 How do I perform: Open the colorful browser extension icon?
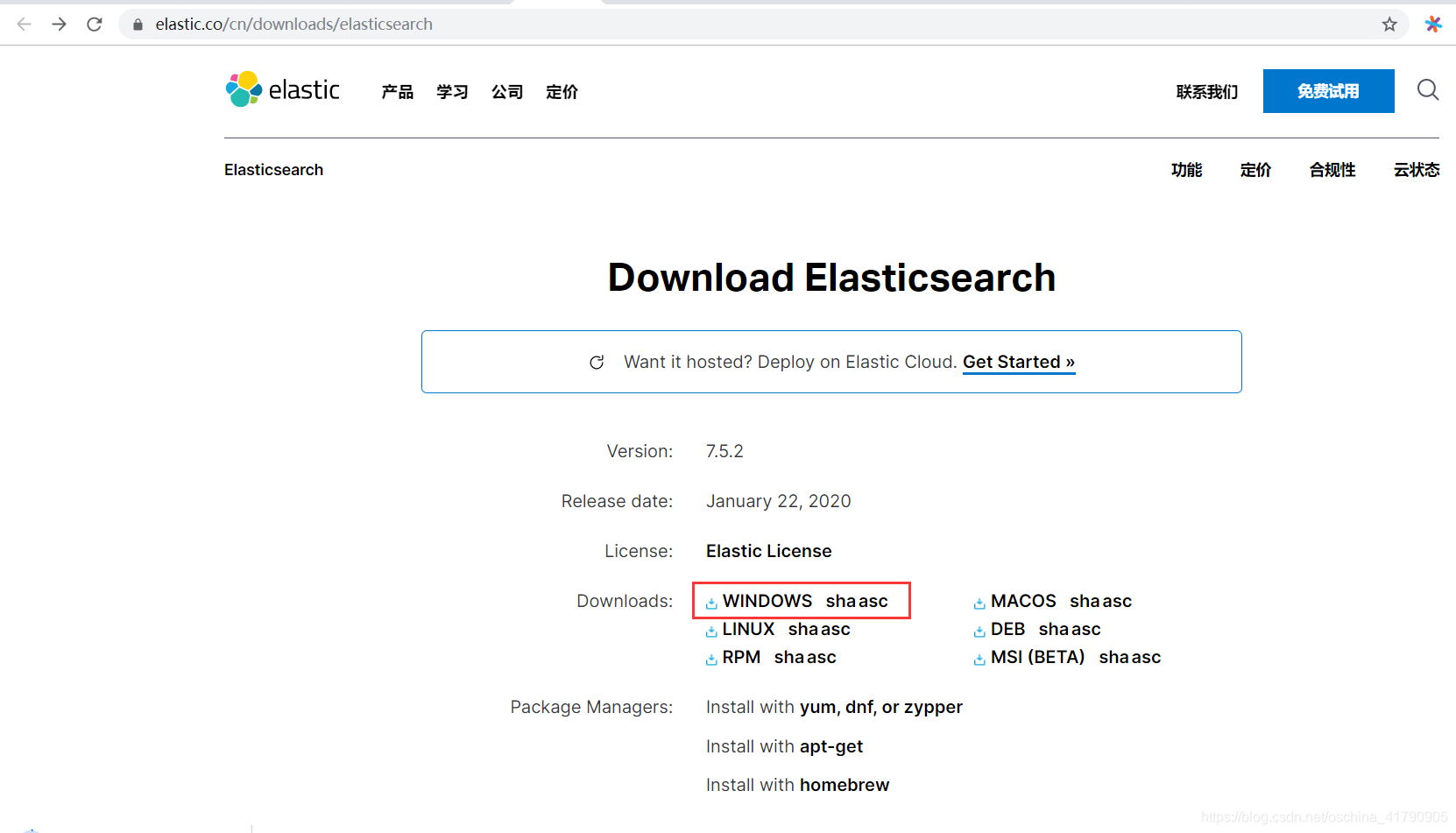pos(1433,24)
